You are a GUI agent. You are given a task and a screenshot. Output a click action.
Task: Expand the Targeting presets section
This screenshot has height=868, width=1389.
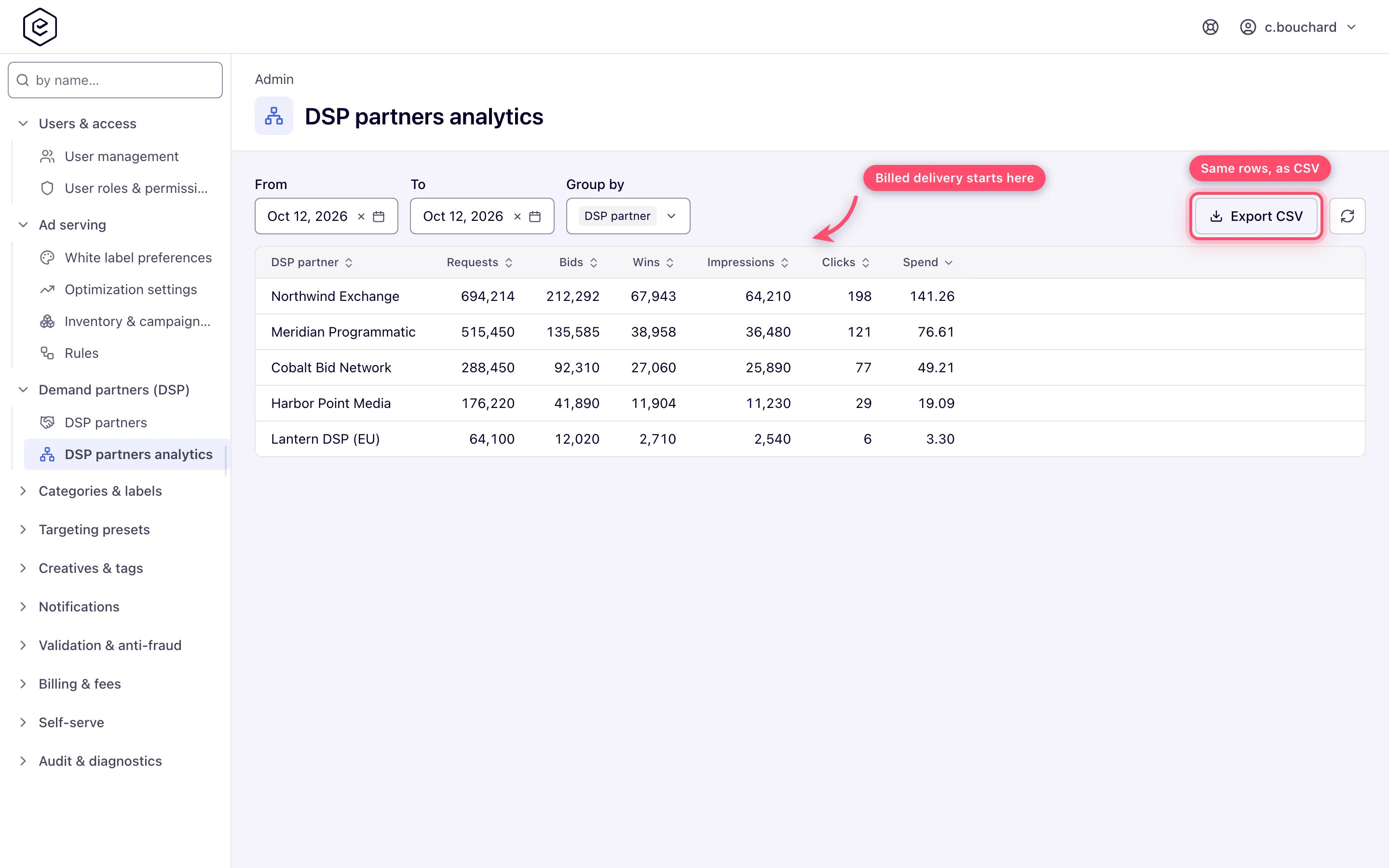click(x=24, y=529)
